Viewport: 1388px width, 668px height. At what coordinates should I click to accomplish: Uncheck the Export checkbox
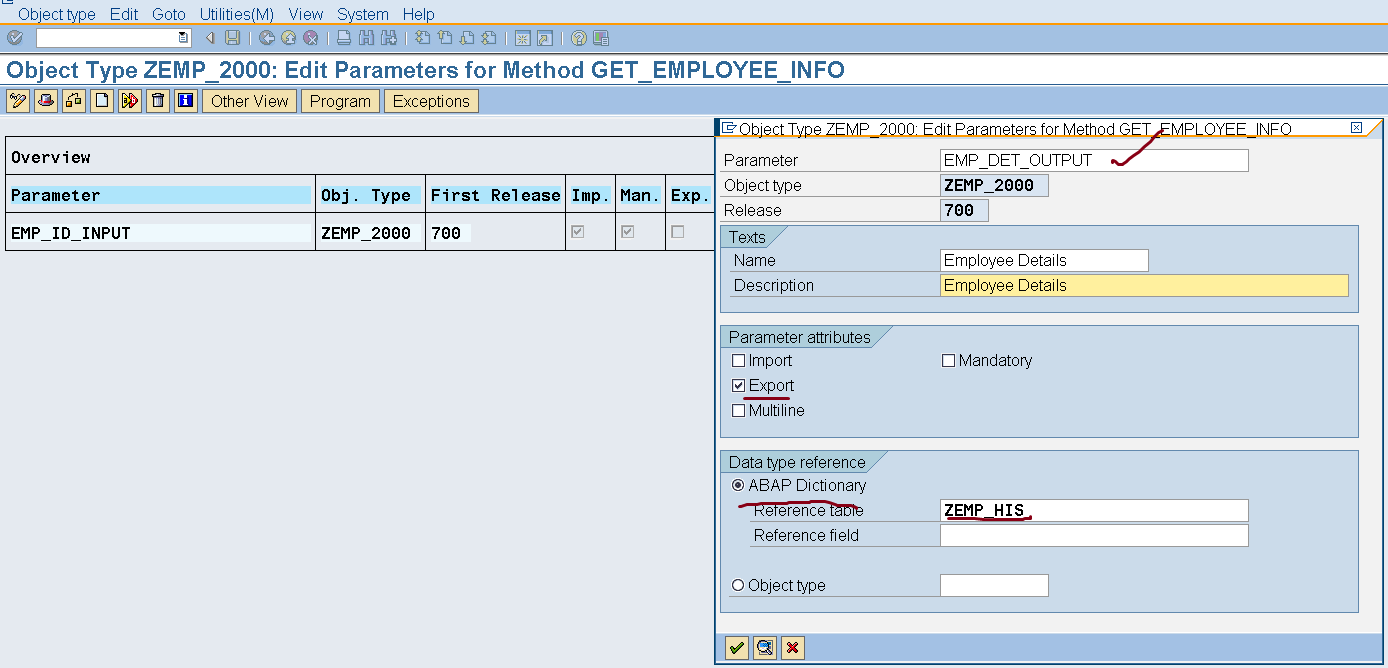click(x=739, y=386)
